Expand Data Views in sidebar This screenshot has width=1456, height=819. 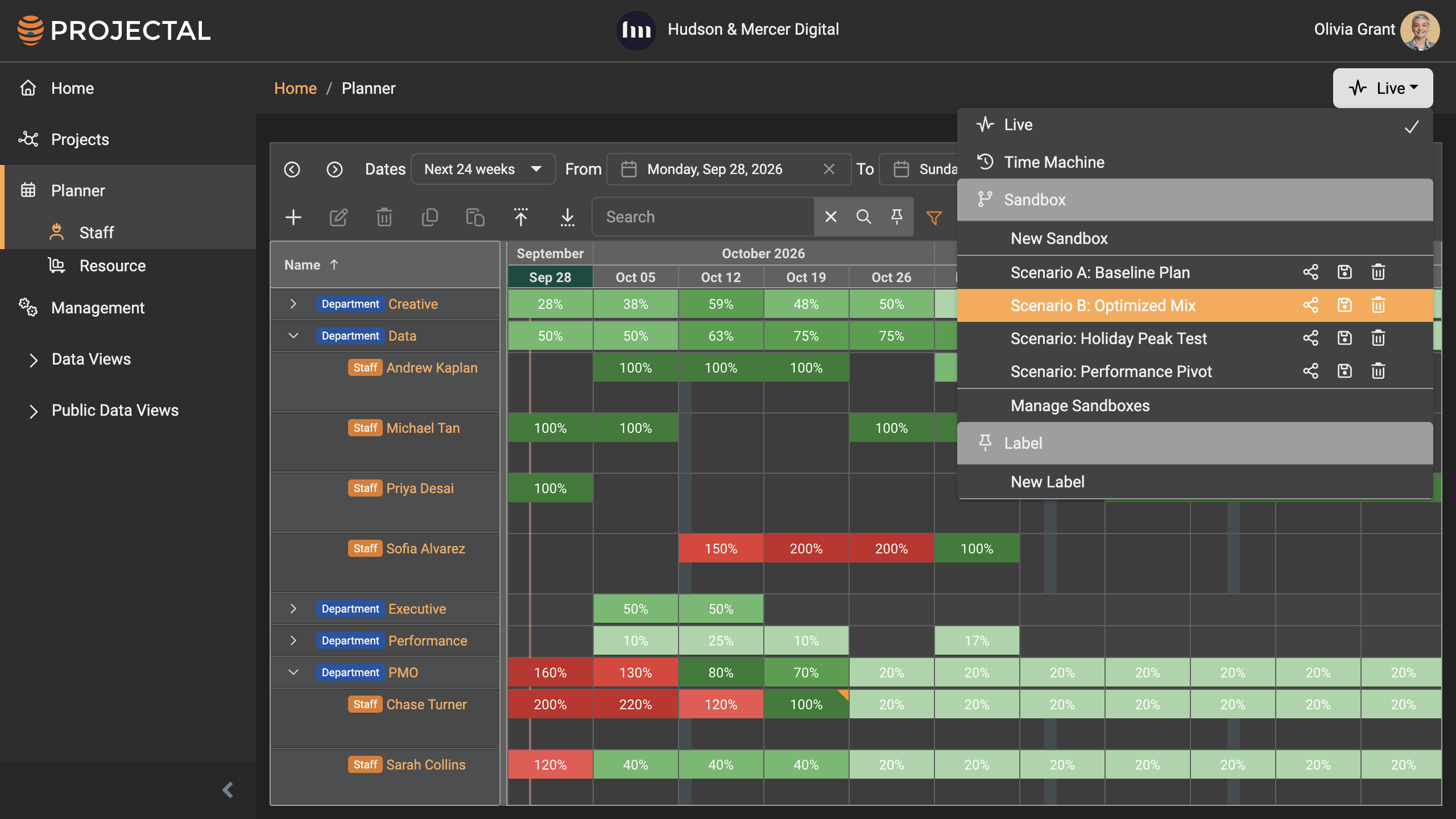34,360
